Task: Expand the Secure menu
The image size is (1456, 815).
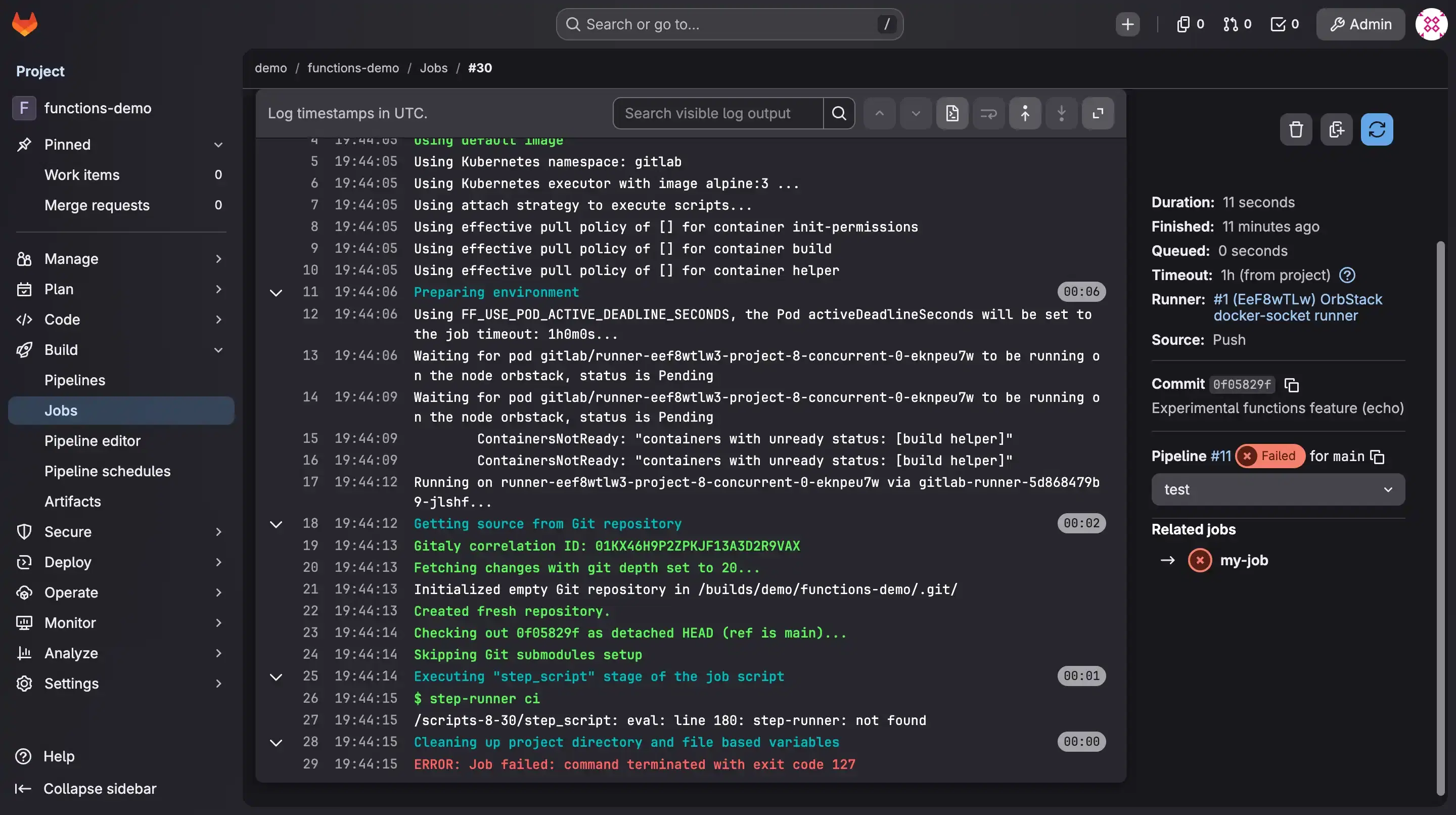Action: coord(121,532)
